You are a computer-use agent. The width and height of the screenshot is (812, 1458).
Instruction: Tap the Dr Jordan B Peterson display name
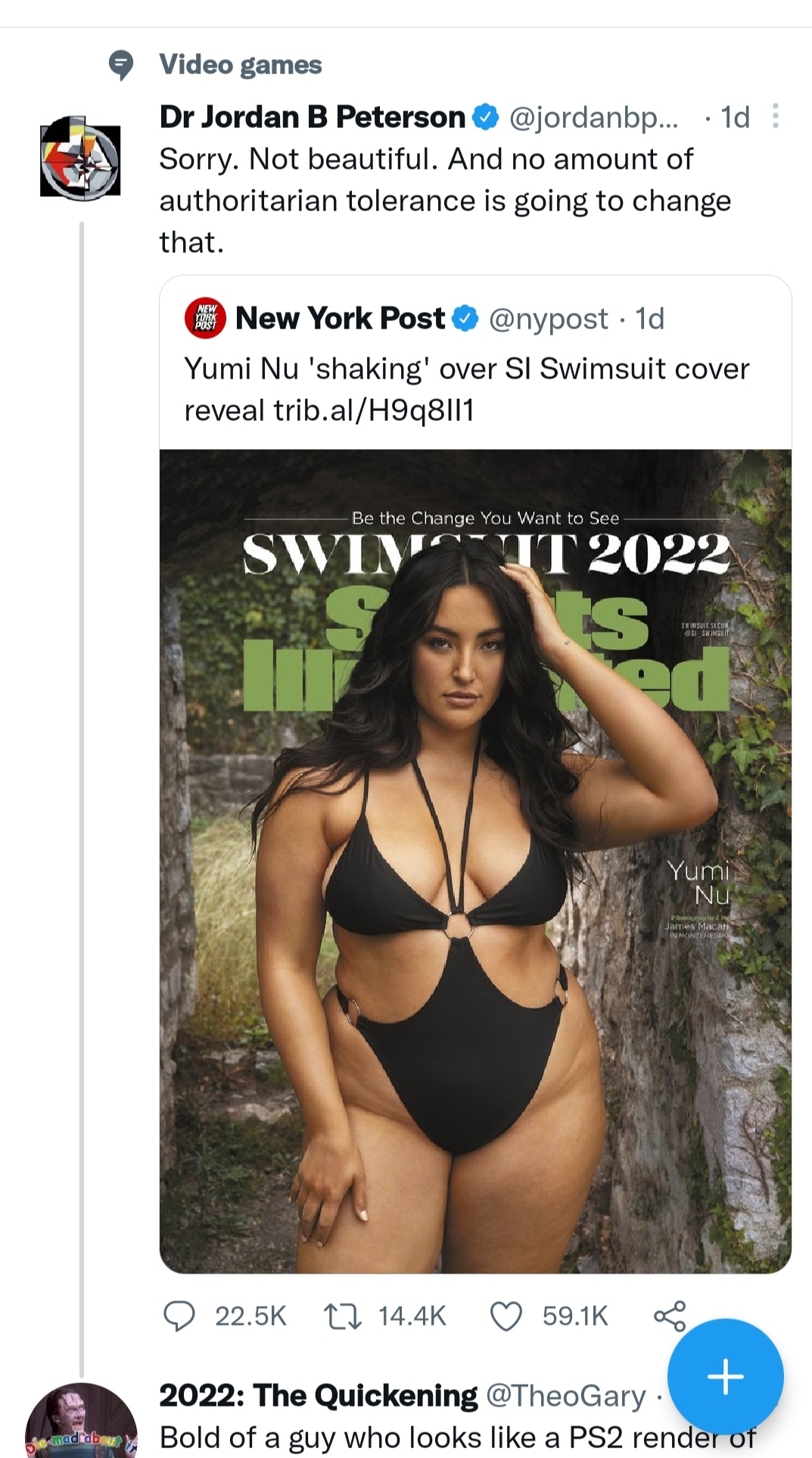[313, 117]
